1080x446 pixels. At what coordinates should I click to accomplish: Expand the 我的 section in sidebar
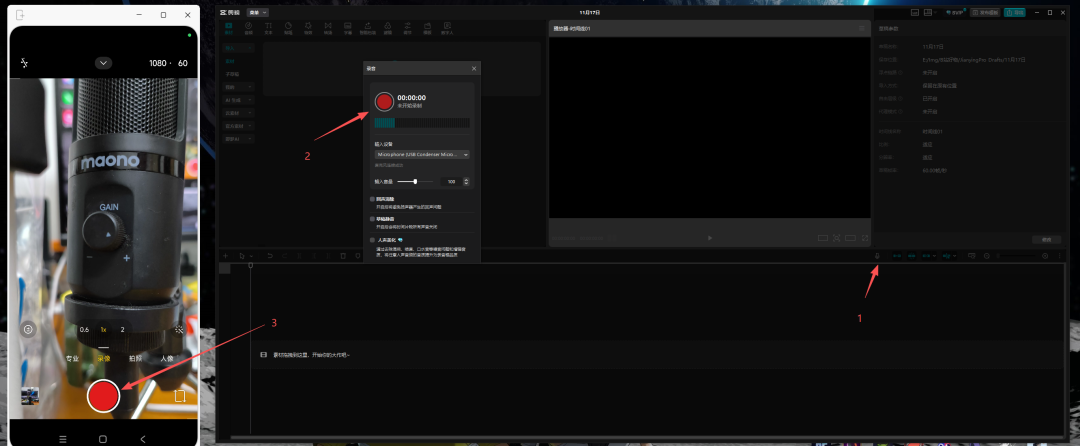pos(238,87)
